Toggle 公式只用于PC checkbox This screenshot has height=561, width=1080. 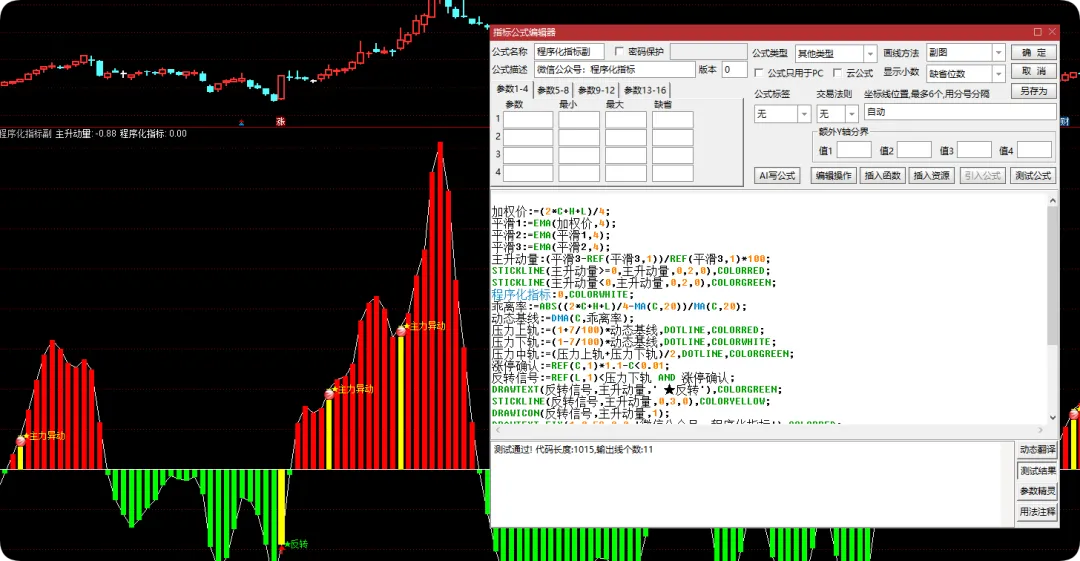(x=759, y=72)
